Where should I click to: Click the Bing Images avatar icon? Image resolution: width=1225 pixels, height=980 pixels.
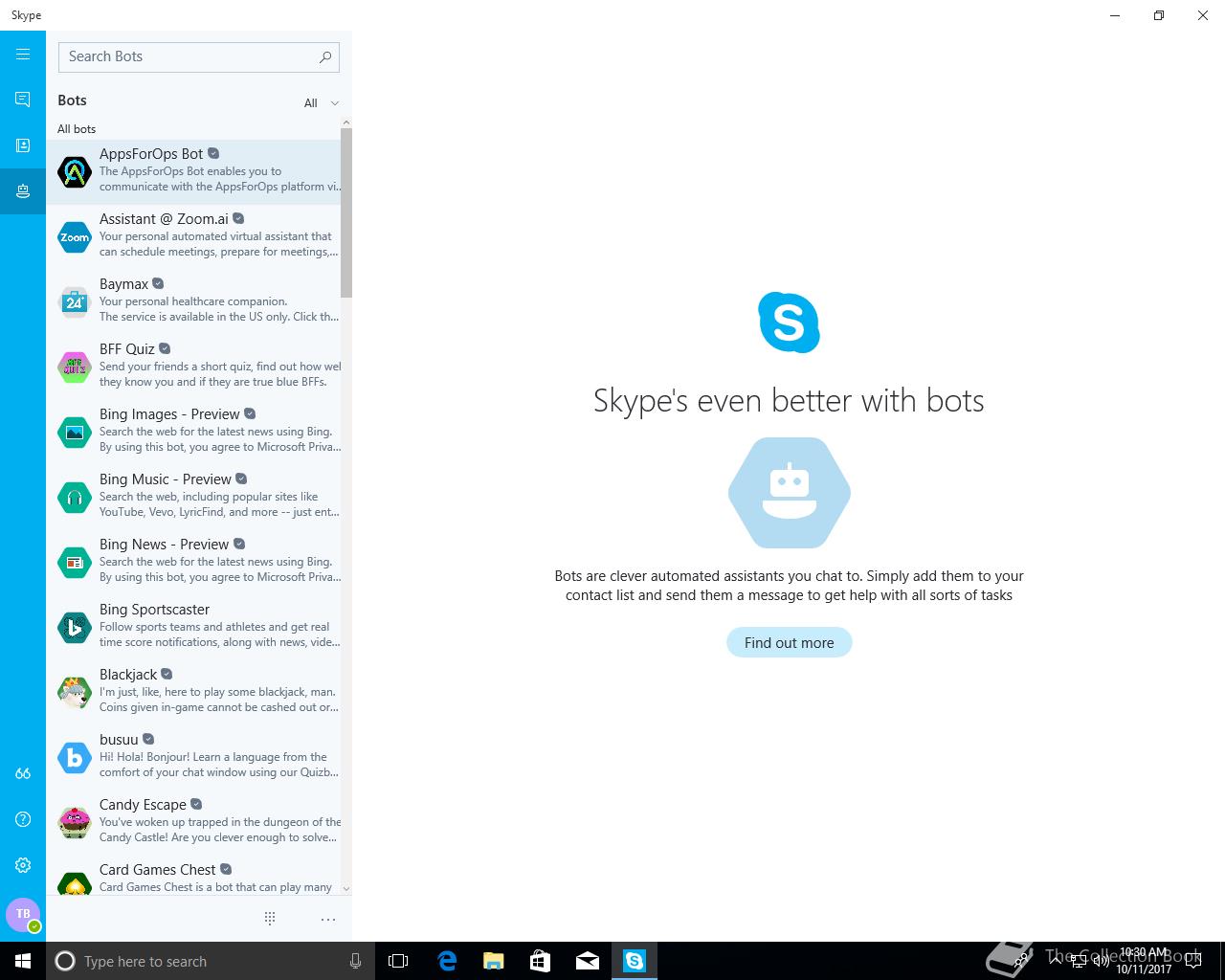75,433
